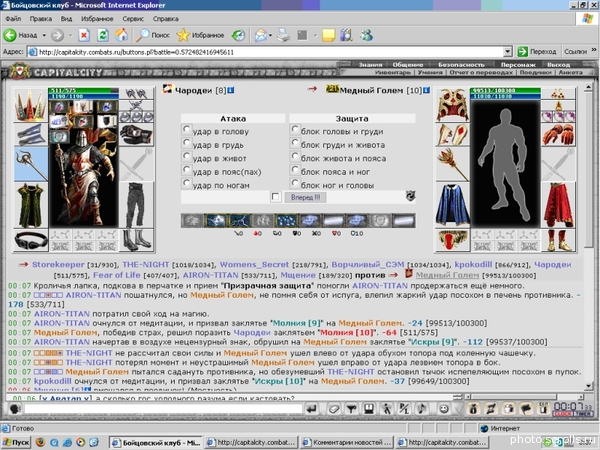Open the address bar dropdown arrow
This screenshot has width=600, height=450.
[507, 52]
